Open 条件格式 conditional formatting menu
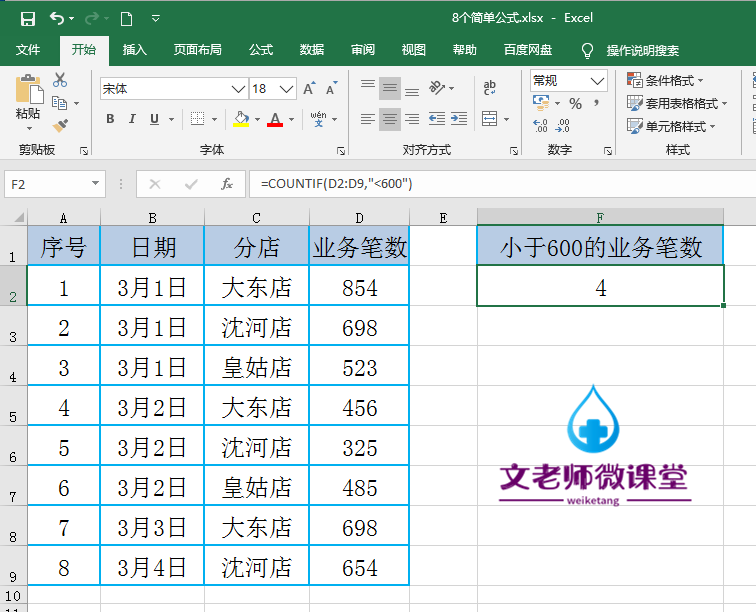This screenshot has width=756, height=612. click(x=665, y=81)
